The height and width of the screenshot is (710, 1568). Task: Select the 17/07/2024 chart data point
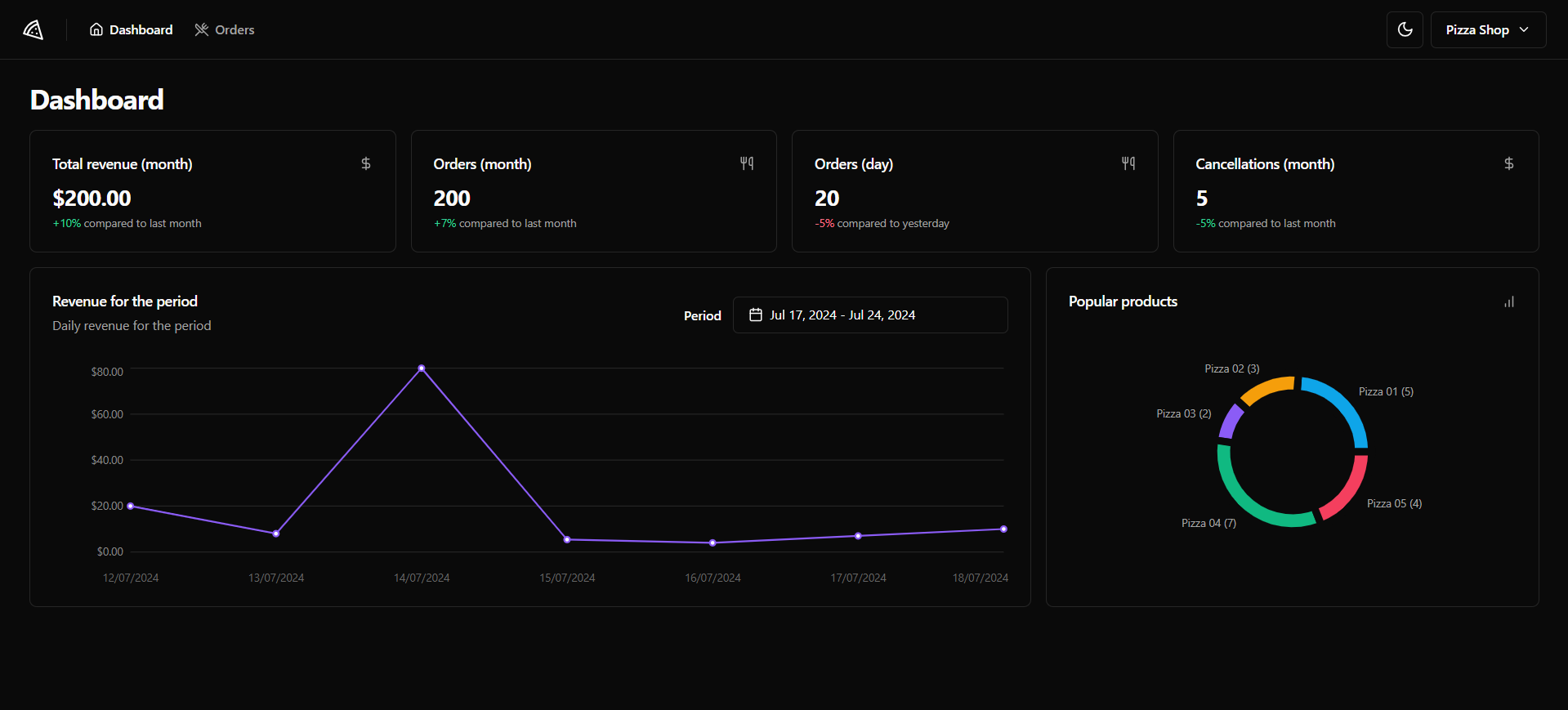pyautogui.click(x=858, y=536)
